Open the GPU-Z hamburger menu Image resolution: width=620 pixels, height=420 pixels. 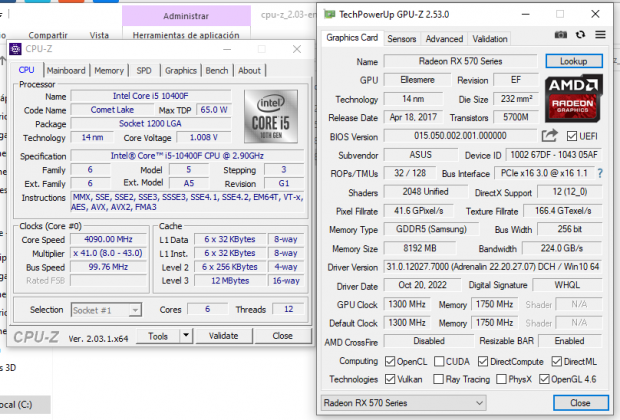(600, 35)
